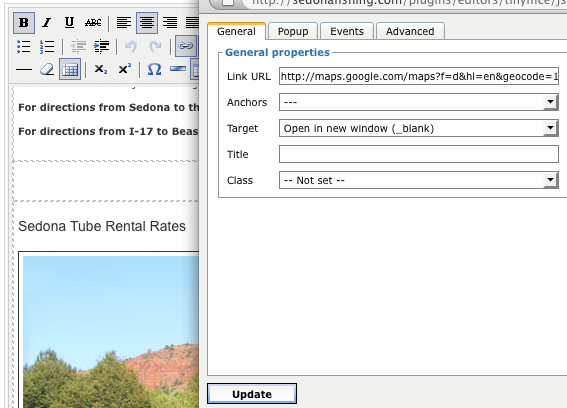Click the eraser remove formatting icon
The height and width of the screenshot is (408, 567).
coord(47,69)
